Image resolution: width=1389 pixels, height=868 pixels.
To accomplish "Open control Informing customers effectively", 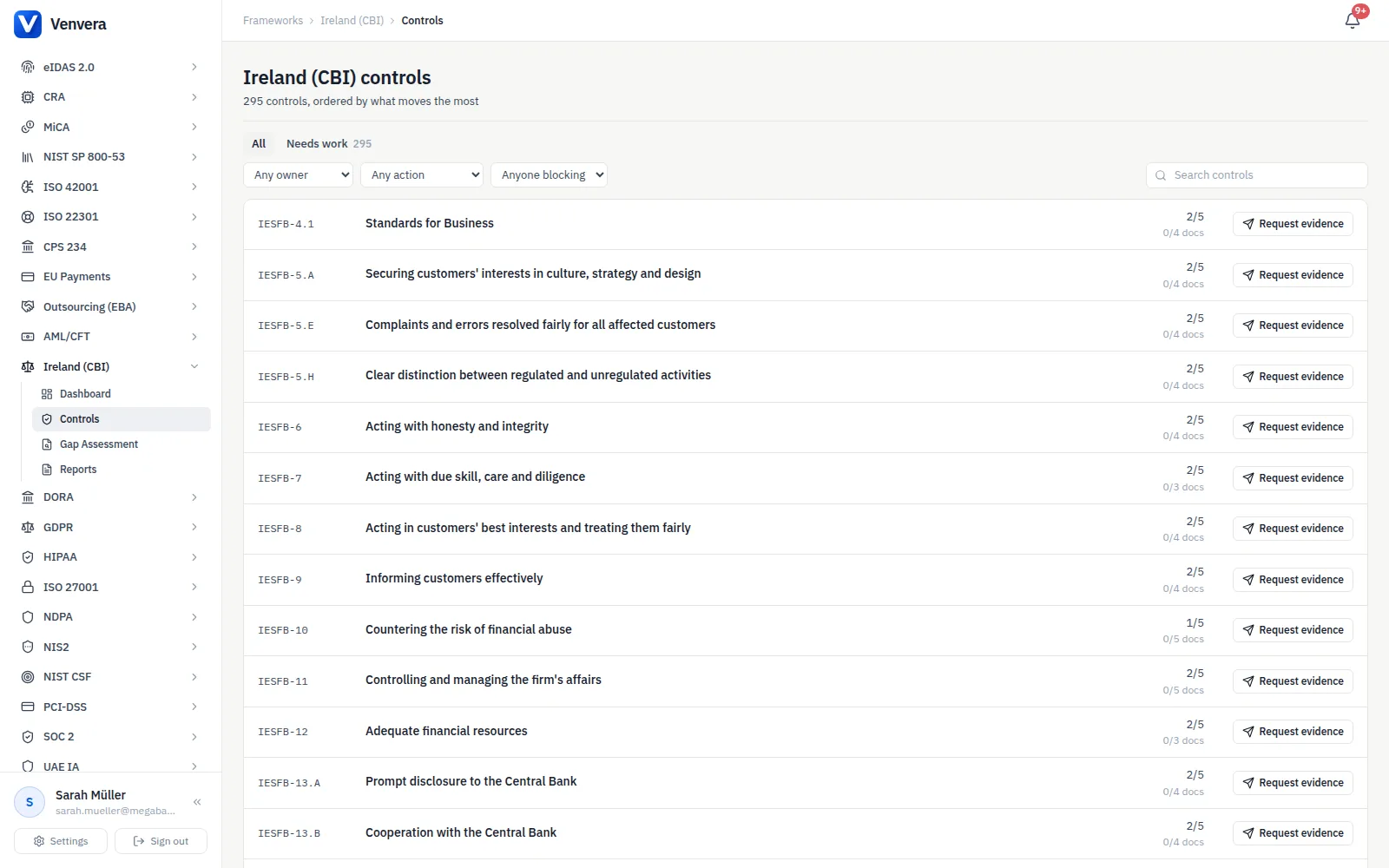I will pos(454,579).
